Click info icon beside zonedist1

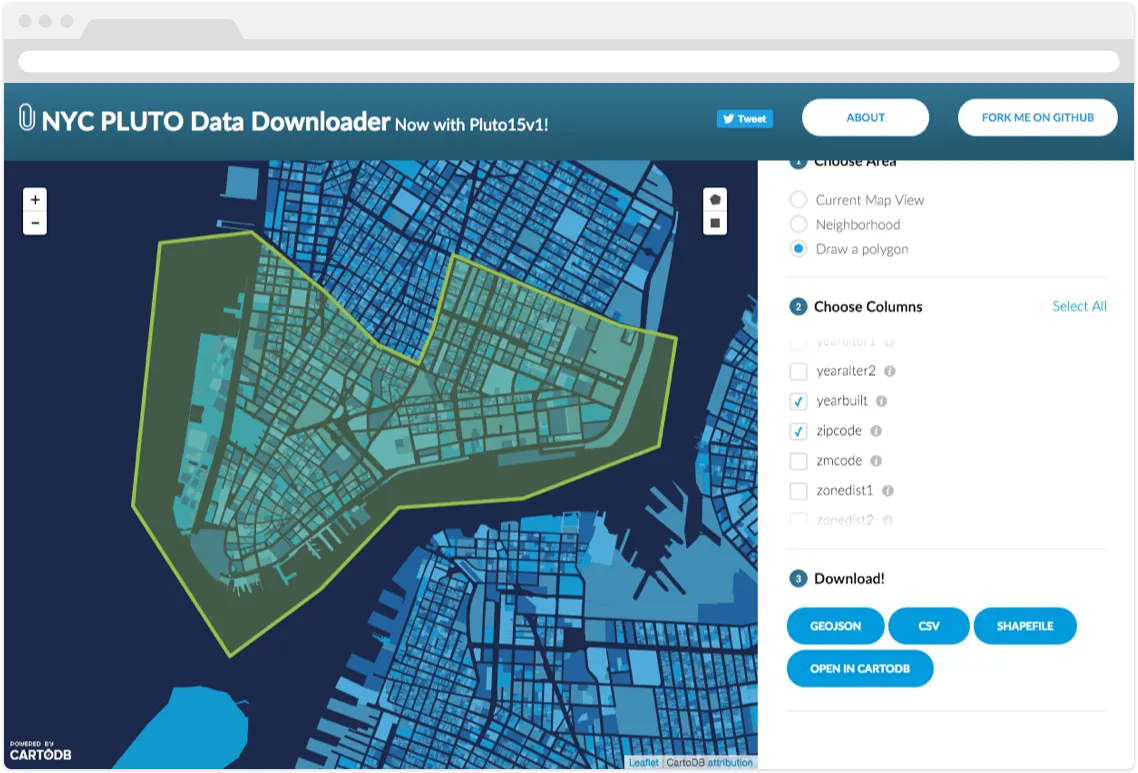tap(888, 491)
